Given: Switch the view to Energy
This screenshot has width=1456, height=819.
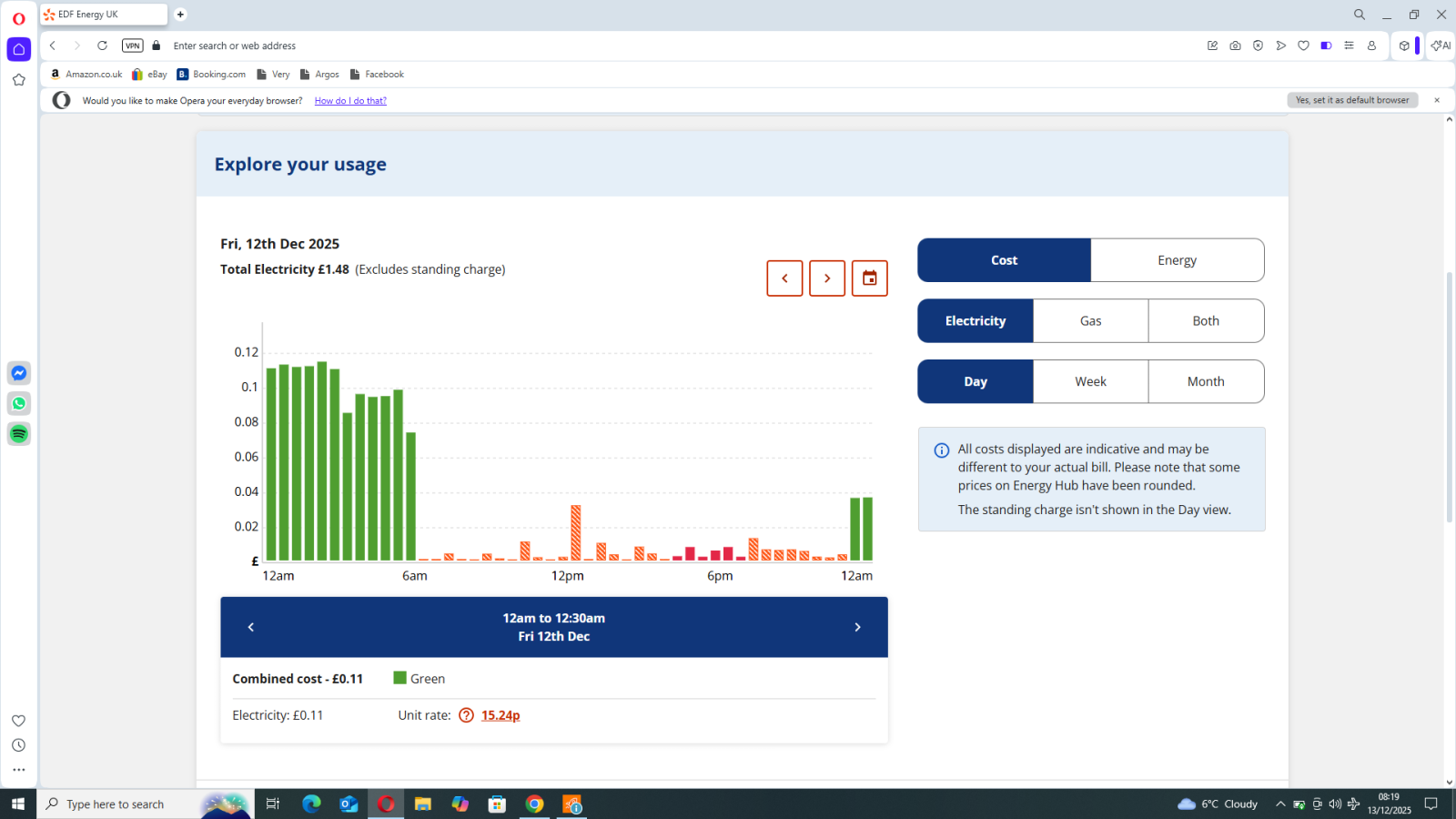Looking at the screenshot, I should click(x=1177, y=260).
